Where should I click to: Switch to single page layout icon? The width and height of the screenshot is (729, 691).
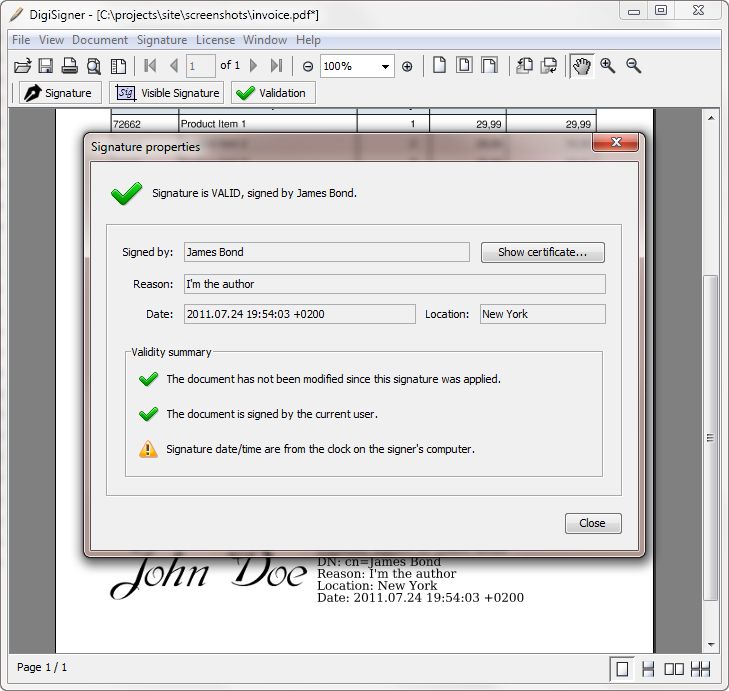coord(622,670)
